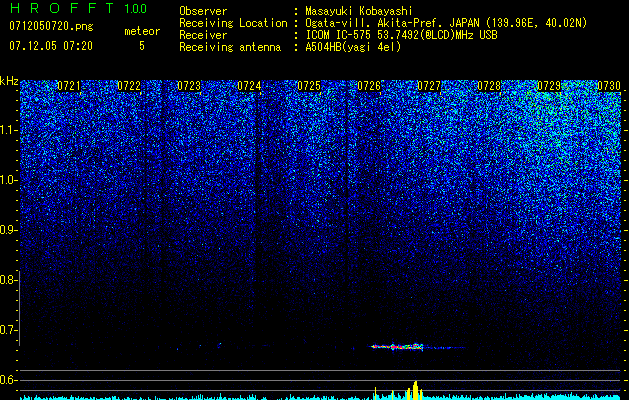Click the A504HB(yagi 4el) text
This screenshot has width=629, height=400.
tap(353, 47)
